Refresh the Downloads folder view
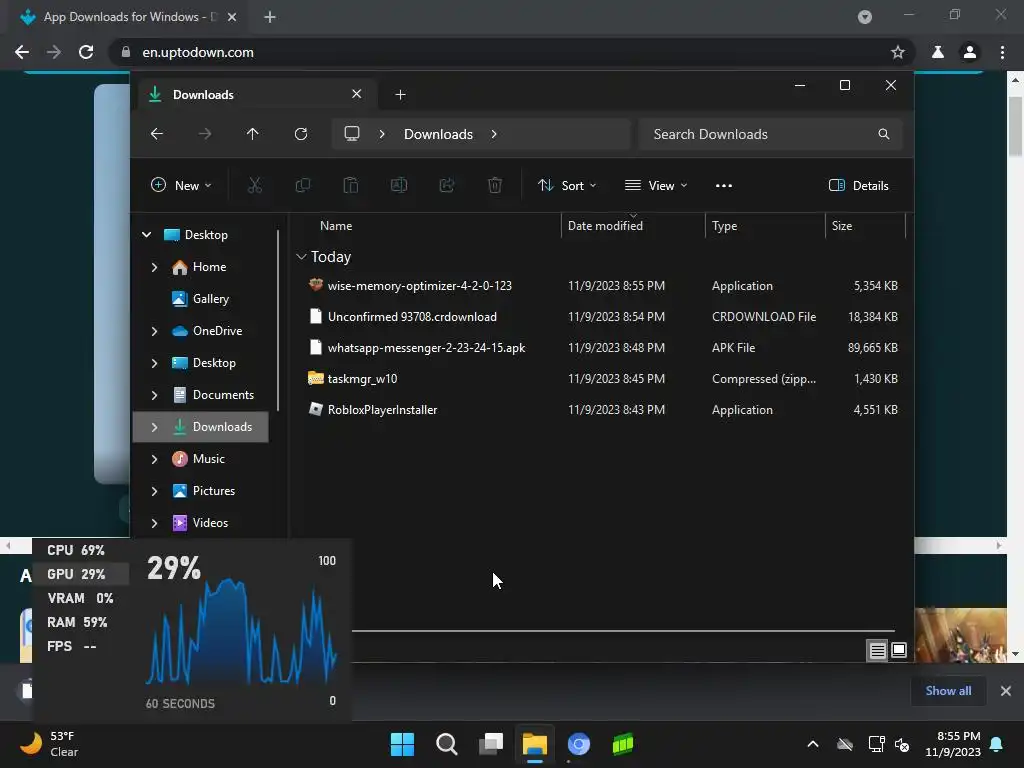The width and height of the screenshot is (1024, 768). coord(301,134)
